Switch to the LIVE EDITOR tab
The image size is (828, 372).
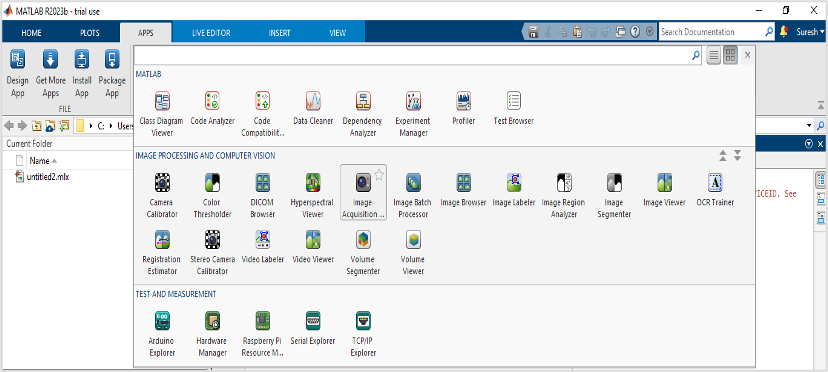(211, 33)
